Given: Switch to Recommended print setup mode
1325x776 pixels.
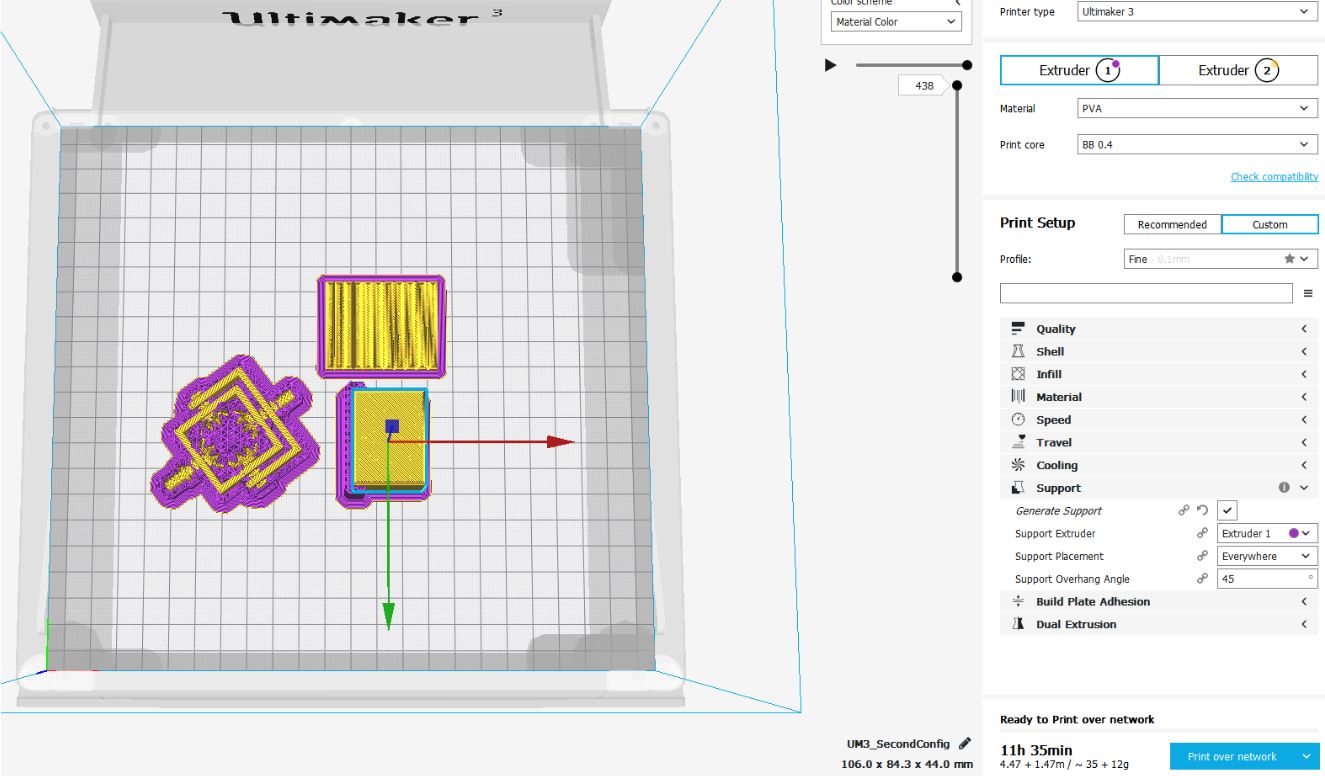Looking at the screenshot, I should (1171, 225).
